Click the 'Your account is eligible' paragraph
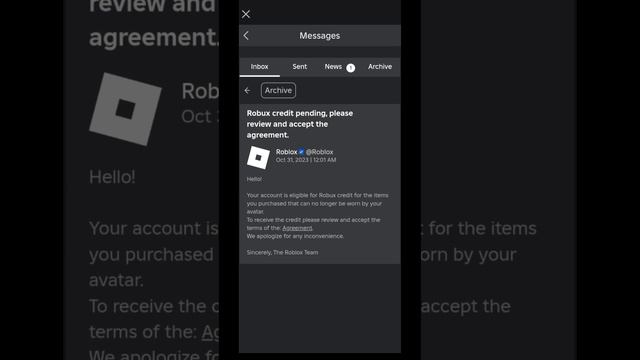640x360 pixels. [318, 203]
